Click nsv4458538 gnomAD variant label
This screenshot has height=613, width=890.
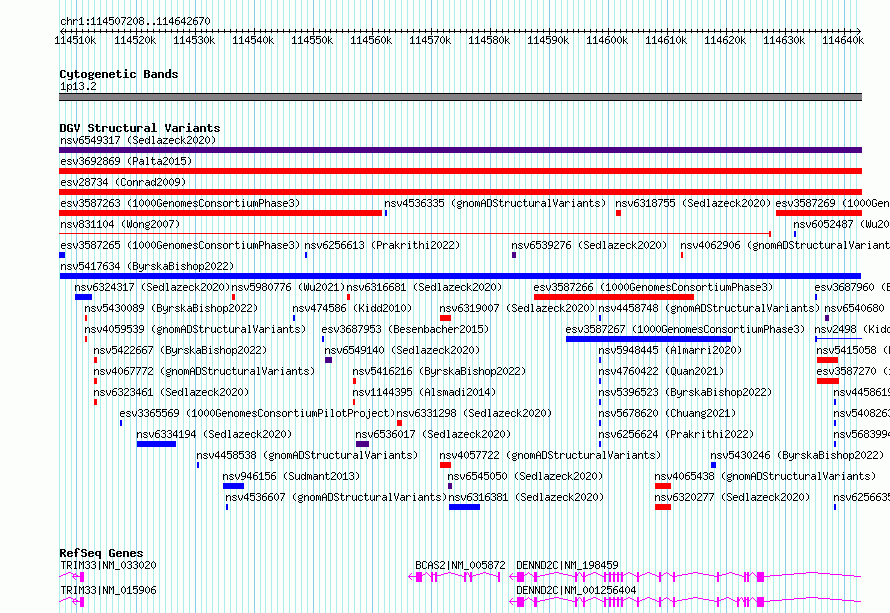(307, 455)
